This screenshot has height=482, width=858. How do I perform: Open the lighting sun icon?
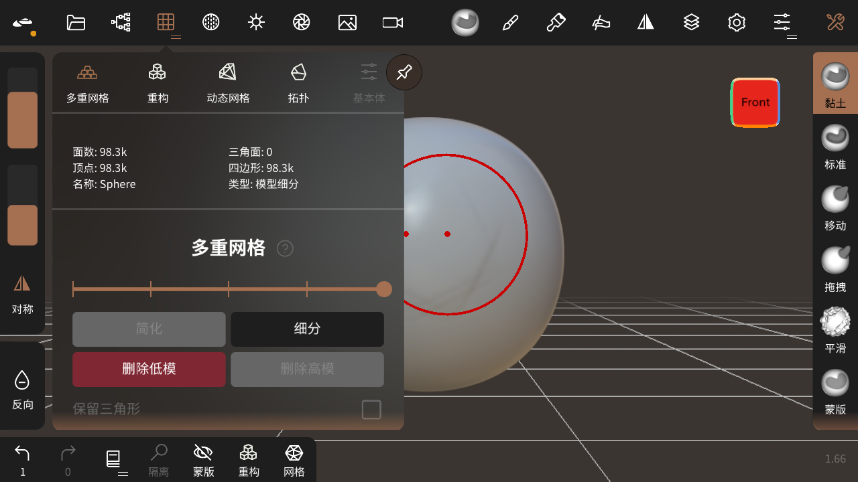(256, 22)
